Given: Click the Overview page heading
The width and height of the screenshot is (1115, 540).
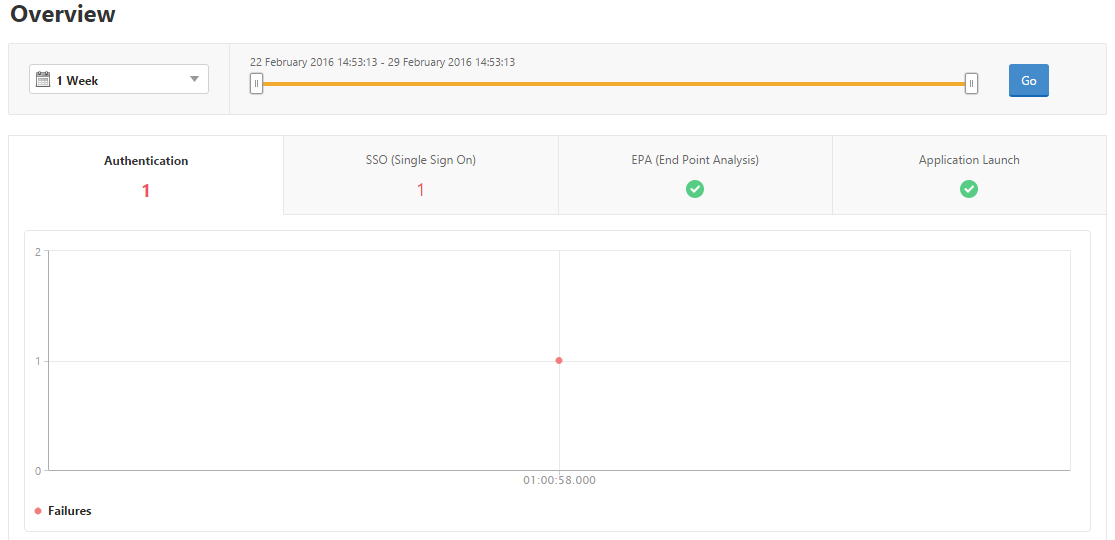Looking at the screenshot, I should coord(63,14).
